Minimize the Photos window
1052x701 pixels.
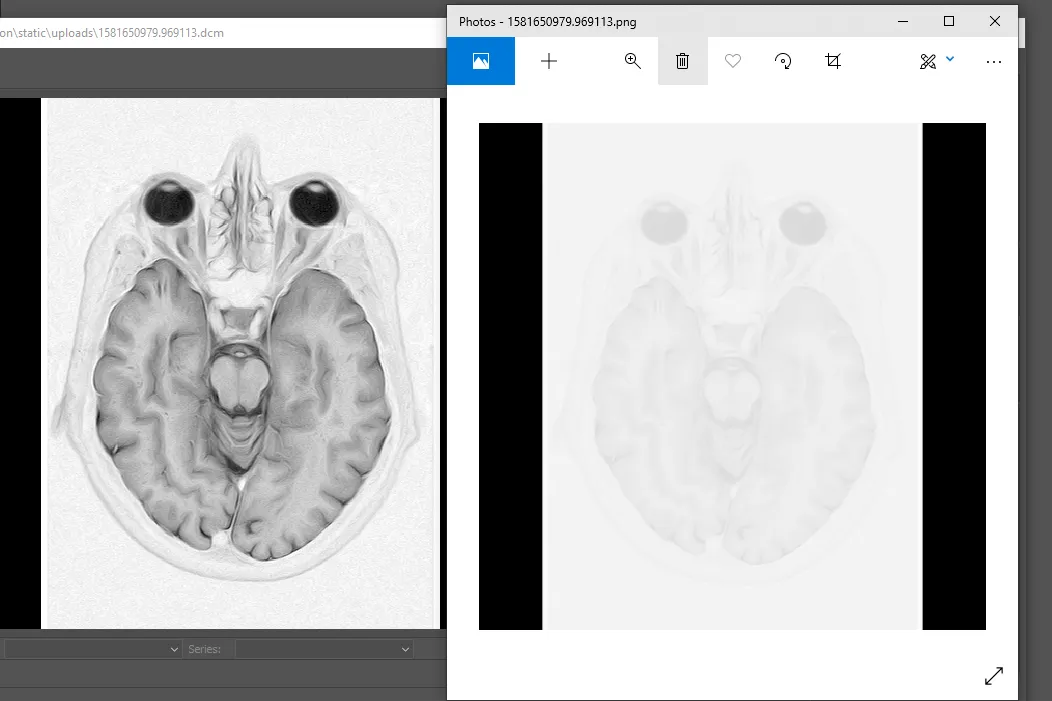[x=903, y=21]
